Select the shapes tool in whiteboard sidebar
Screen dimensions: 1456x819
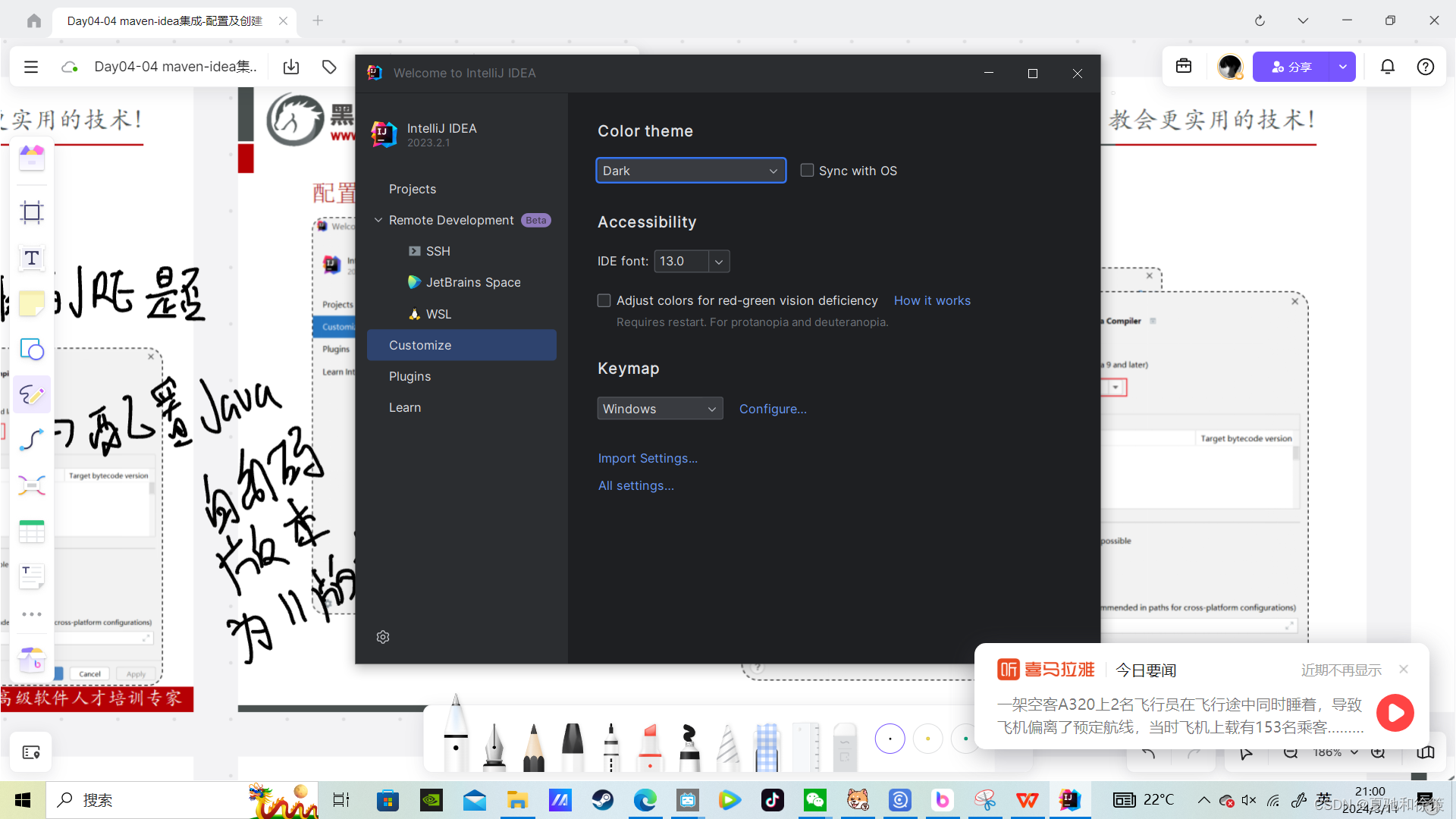click(x=32, y=349)
